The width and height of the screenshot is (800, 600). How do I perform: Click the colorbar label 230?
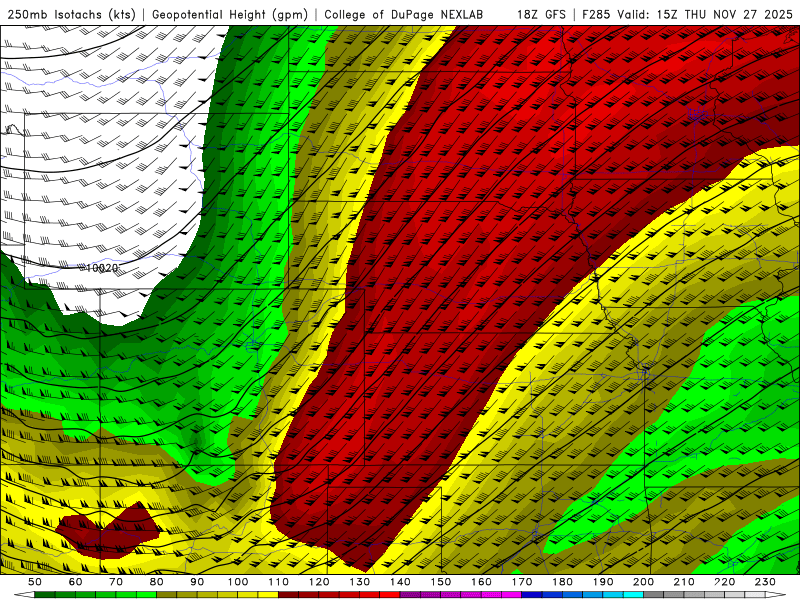pyautogui.click(x=765, y=582)
